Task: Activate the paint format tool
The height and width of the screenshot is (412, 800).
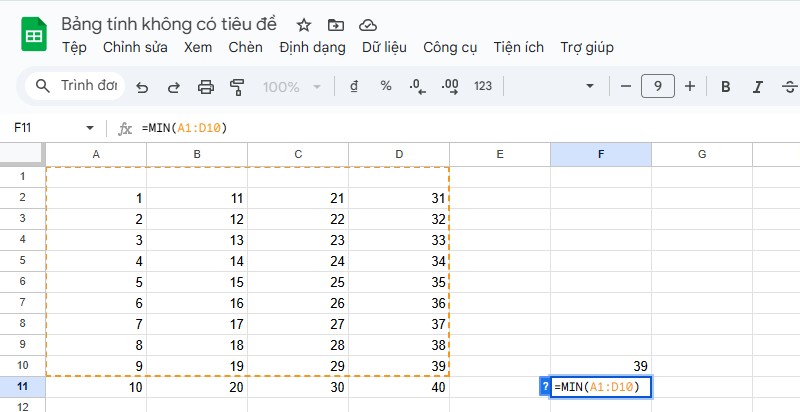Action: [x=237, y=87]
